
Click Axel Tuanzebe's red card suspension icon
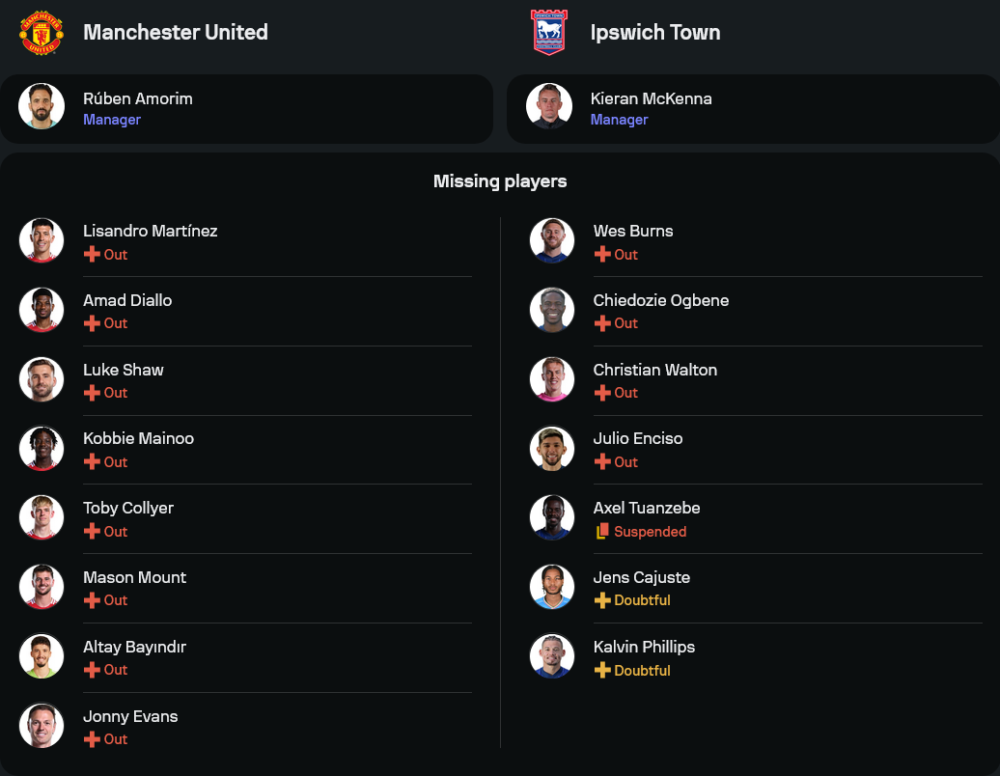(602, 532)
